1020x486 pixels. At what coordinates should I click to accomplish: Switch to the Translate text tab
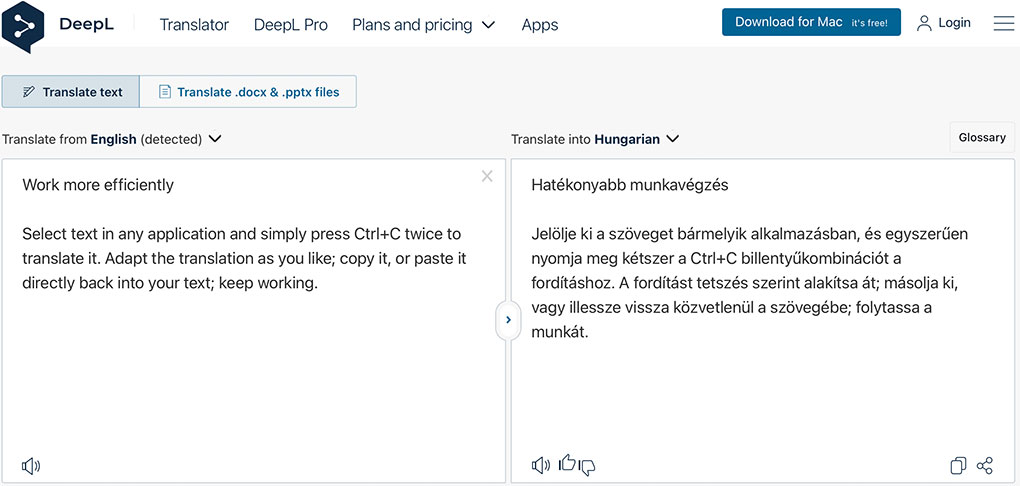[x=71, y=92]
